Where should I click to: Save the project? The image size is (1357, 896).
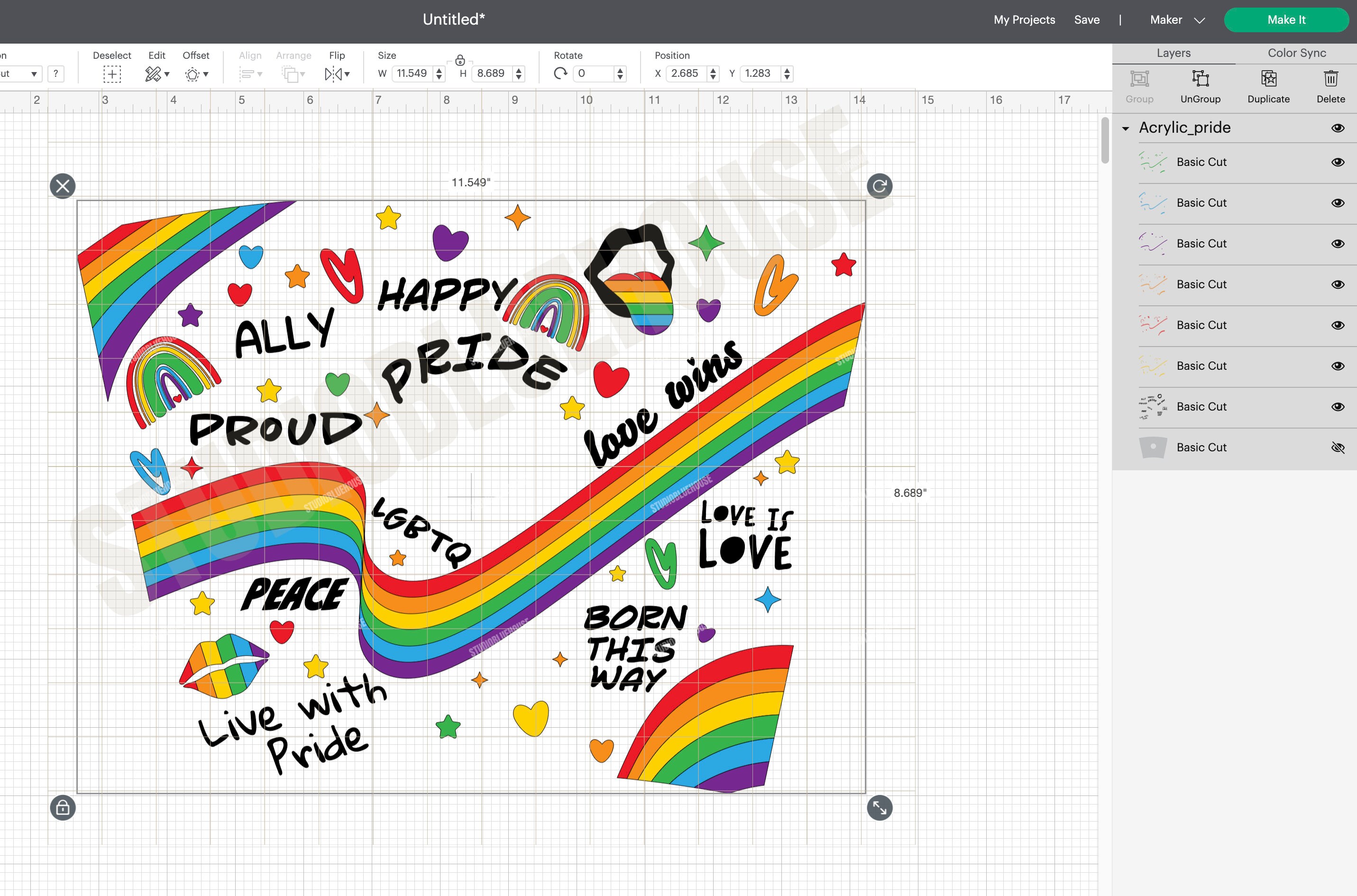click(x=1087, y=19)
